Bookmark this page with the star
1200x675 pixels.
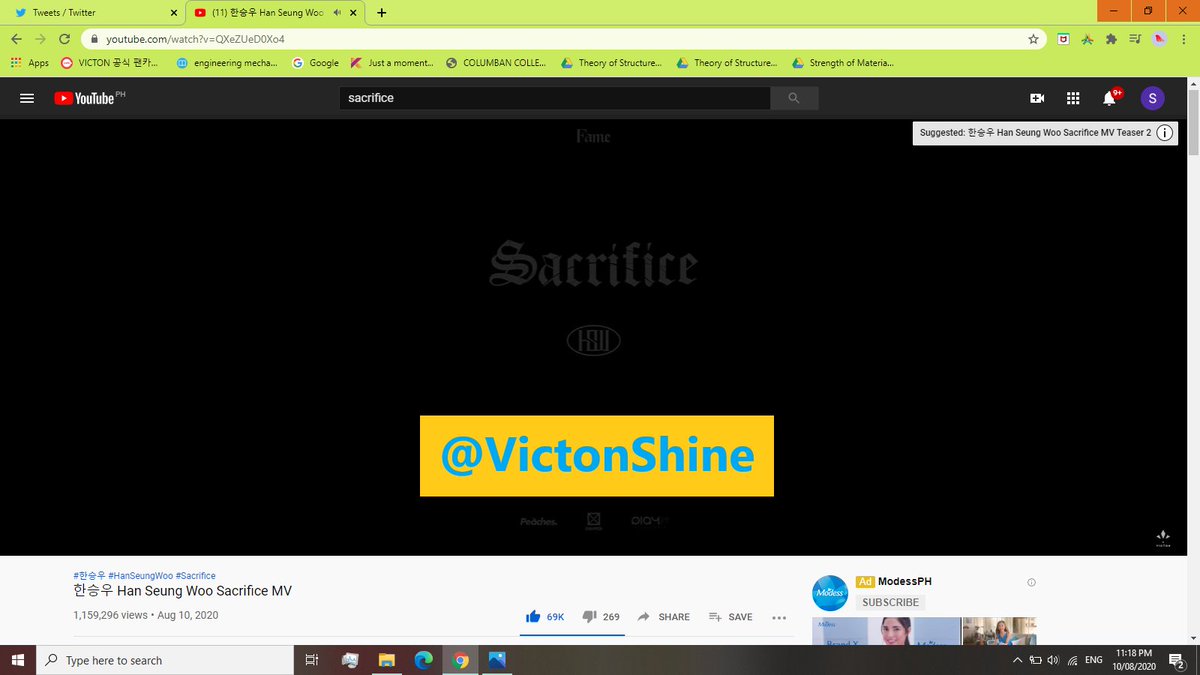pos(1033,39)
